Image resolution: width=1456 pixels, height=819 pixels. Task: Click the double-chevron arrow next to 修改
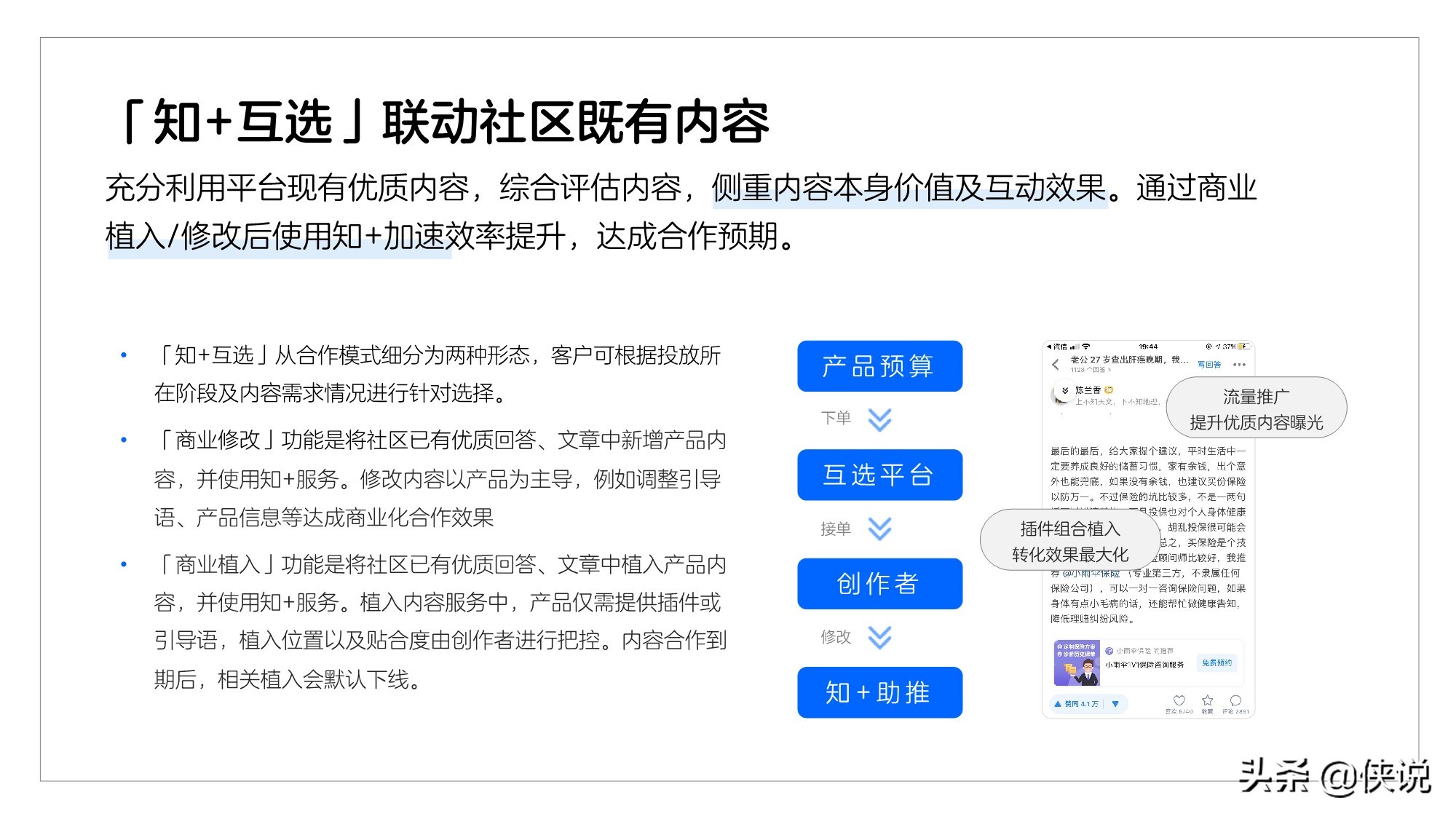tap(879, 637)
